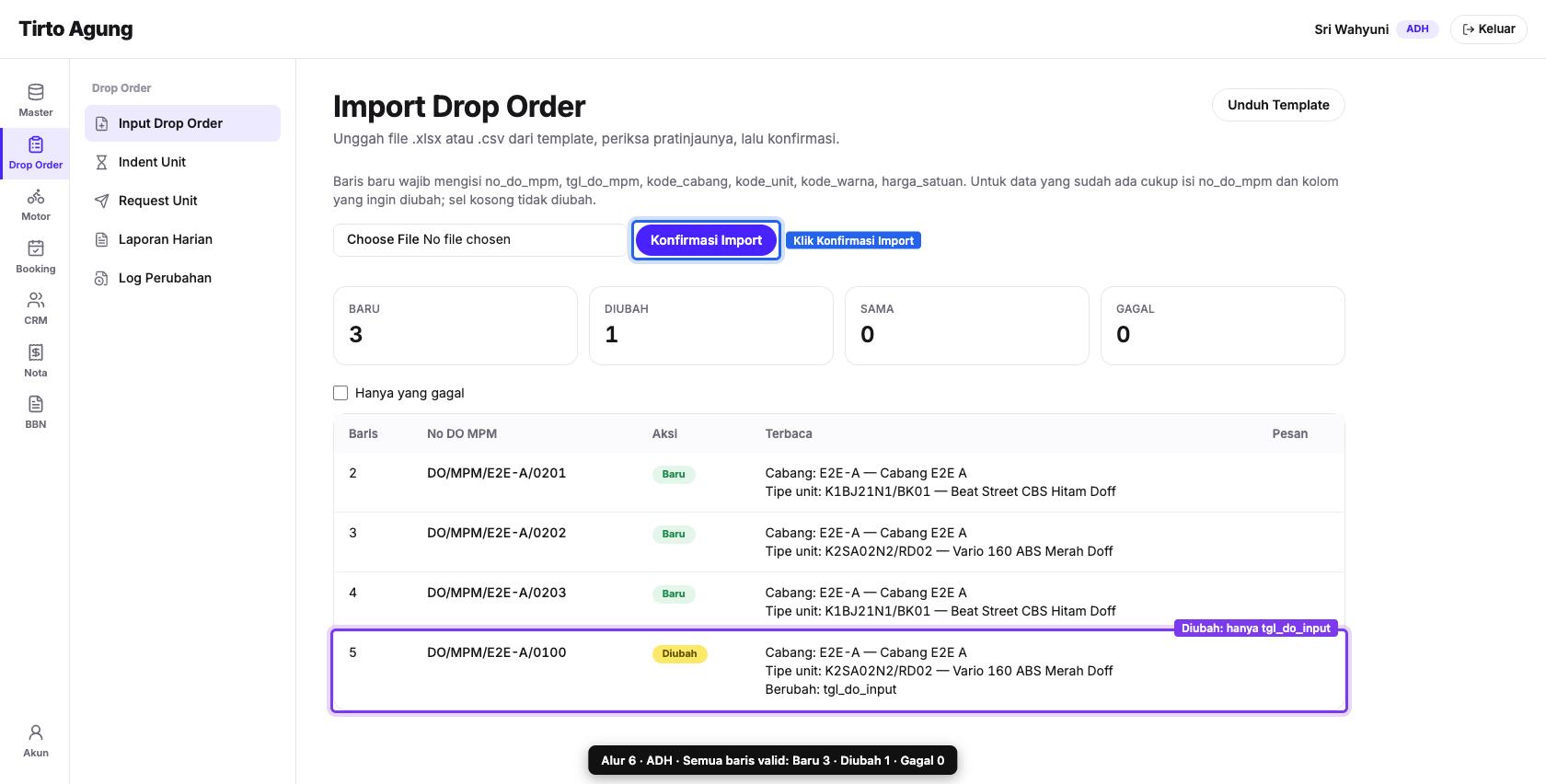The height and width of the screenshot is (784, 1546).
Task: Log out with the Keluar button
Action: coord(1488,29)
